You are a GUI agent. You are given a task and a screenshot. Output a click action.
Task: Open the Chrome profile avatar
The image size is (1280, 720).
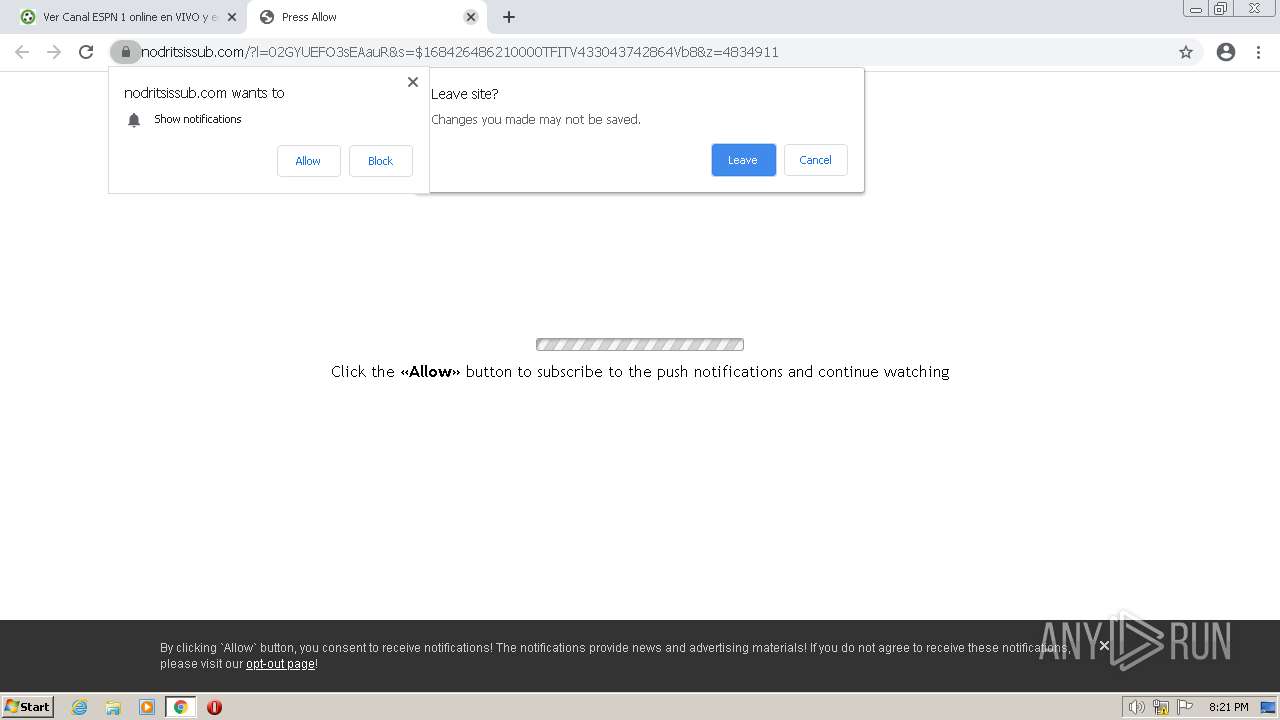[1226, 52]
